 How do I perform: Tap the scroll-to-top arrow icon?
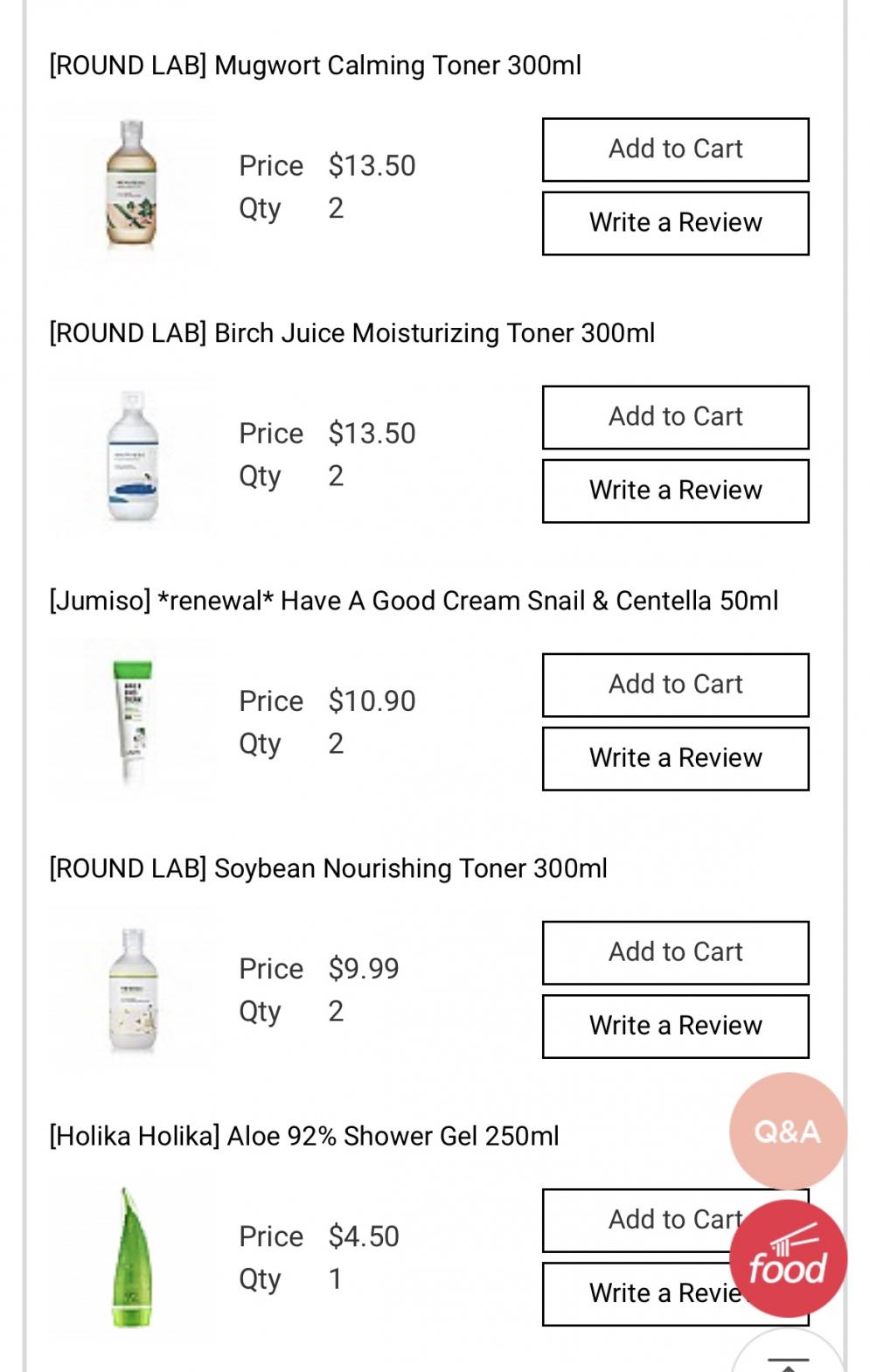[x=788, y=1360]
